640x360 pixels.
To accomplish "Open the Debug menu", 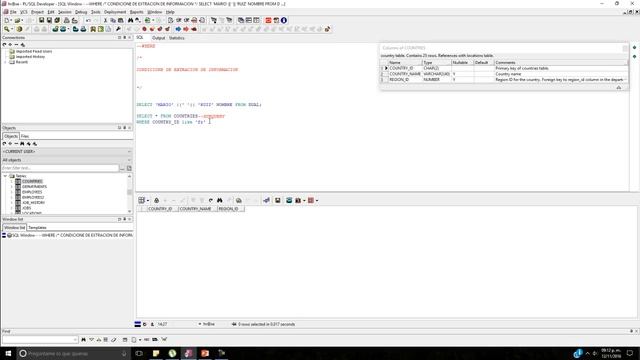I will coord(81,12).
